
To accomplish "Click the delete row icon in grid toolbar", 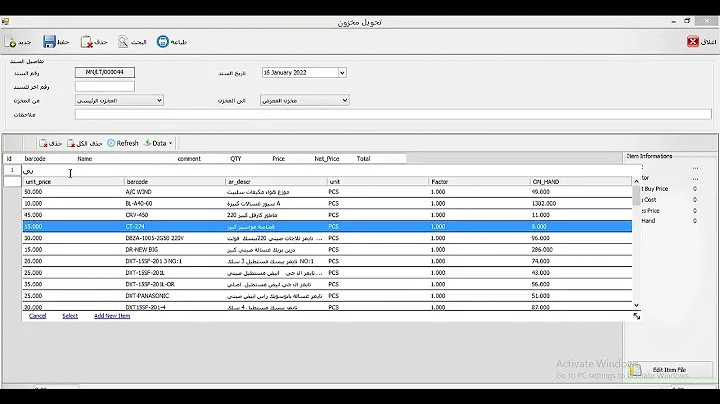I will point(44,143).
